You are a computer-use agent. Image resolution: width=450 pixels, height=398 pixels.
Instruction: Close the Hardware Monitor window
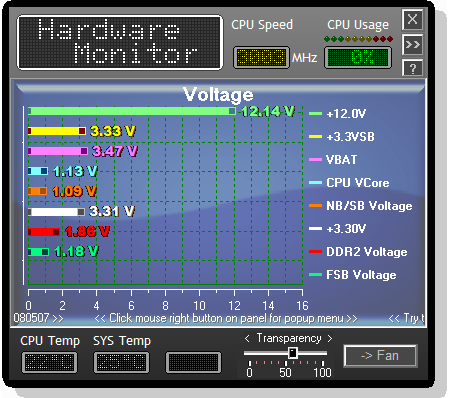(x=413, y=19)
